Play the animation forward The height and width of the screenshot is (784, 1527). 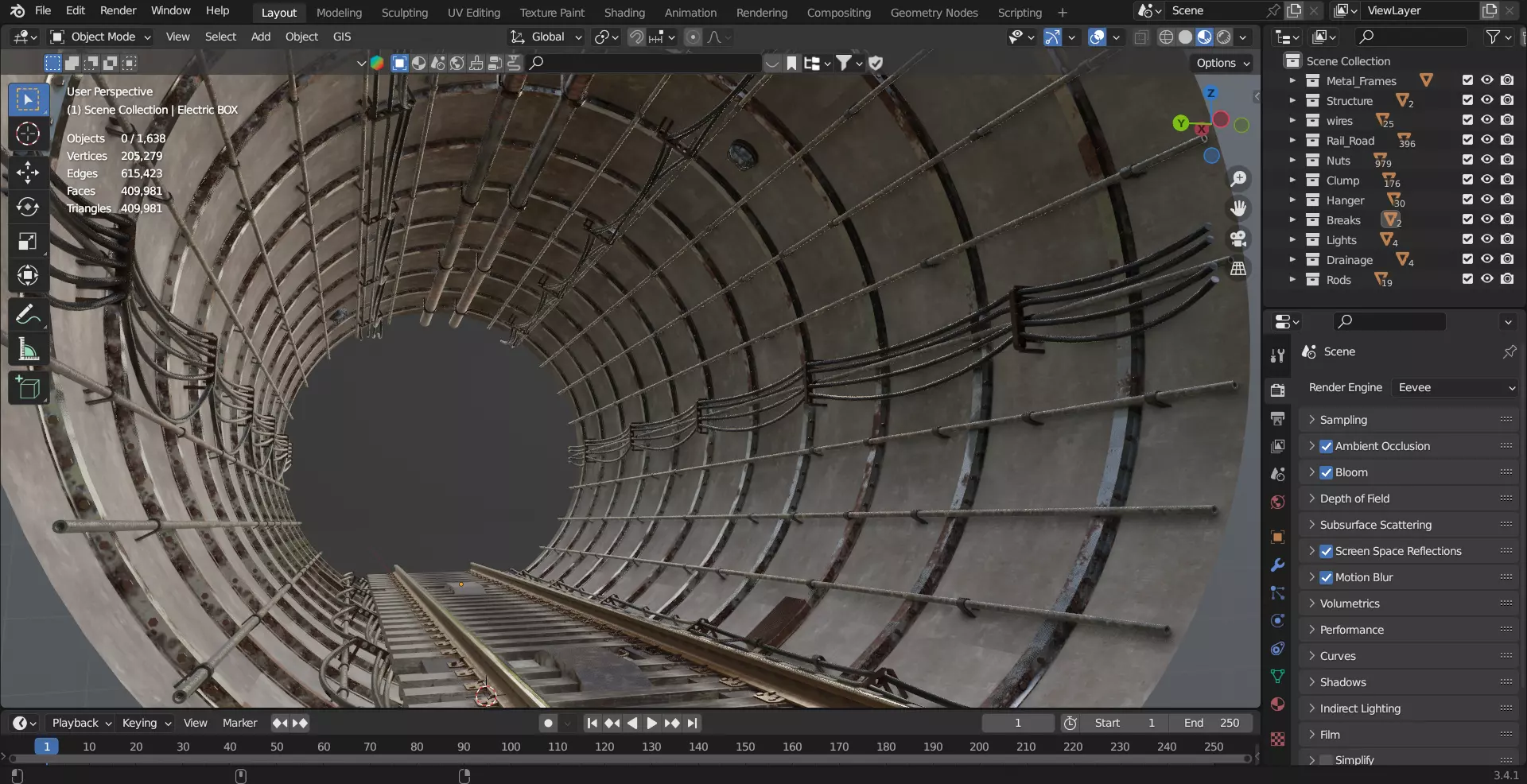tap(651, 723)
